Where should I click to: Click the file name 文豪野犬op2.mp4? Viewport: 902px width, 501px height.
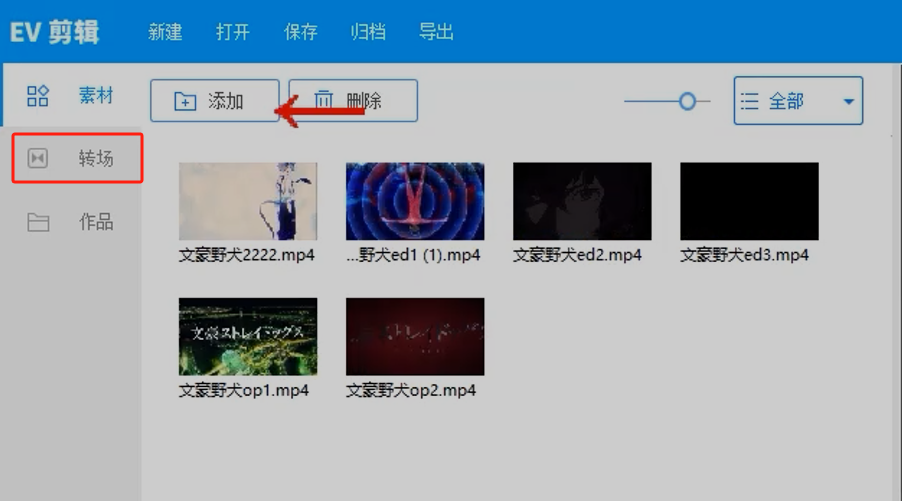click(x=411, y=391)
